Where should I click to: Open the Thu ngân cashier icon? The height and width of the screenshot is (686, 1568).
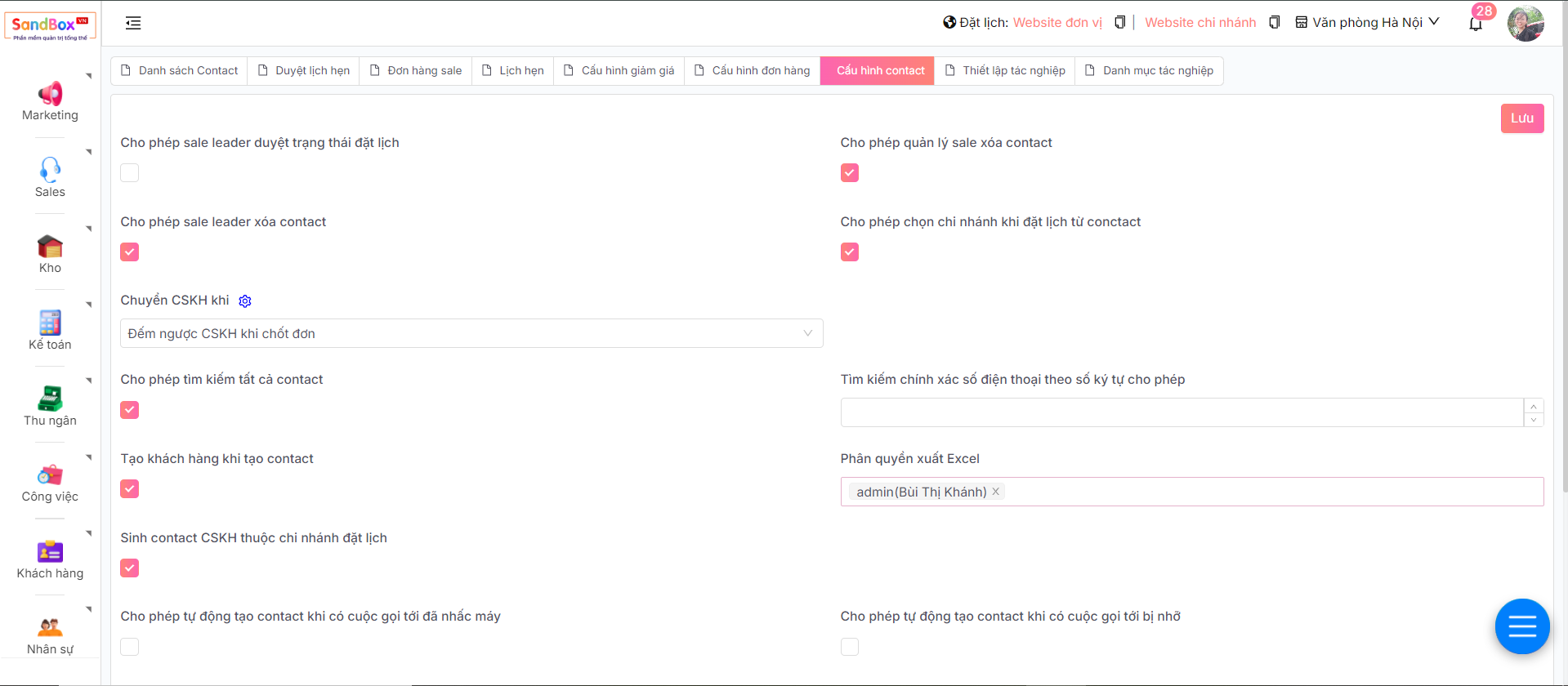pos(50,399)
